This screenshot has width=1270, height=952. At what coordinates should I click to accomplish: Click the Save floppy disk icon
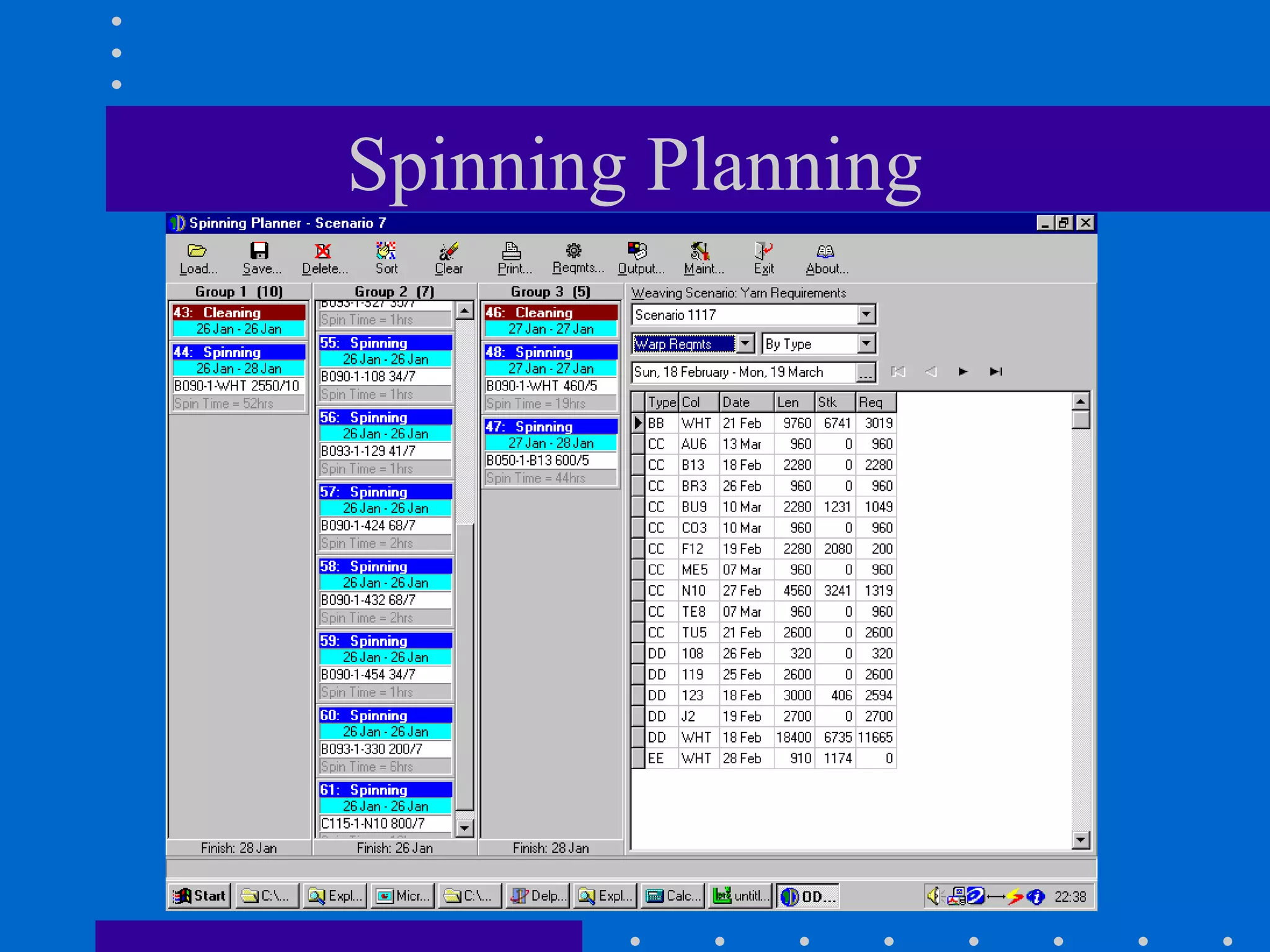click(259, 250)
